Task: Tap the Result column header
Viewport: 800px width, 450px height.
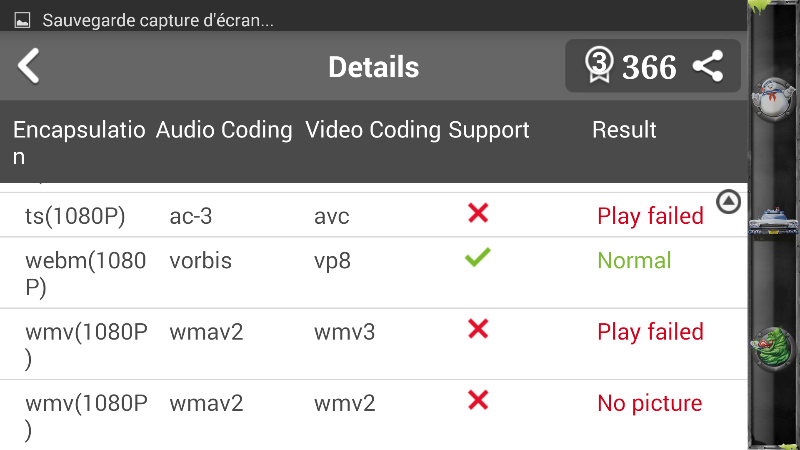Action: (624, 130)
